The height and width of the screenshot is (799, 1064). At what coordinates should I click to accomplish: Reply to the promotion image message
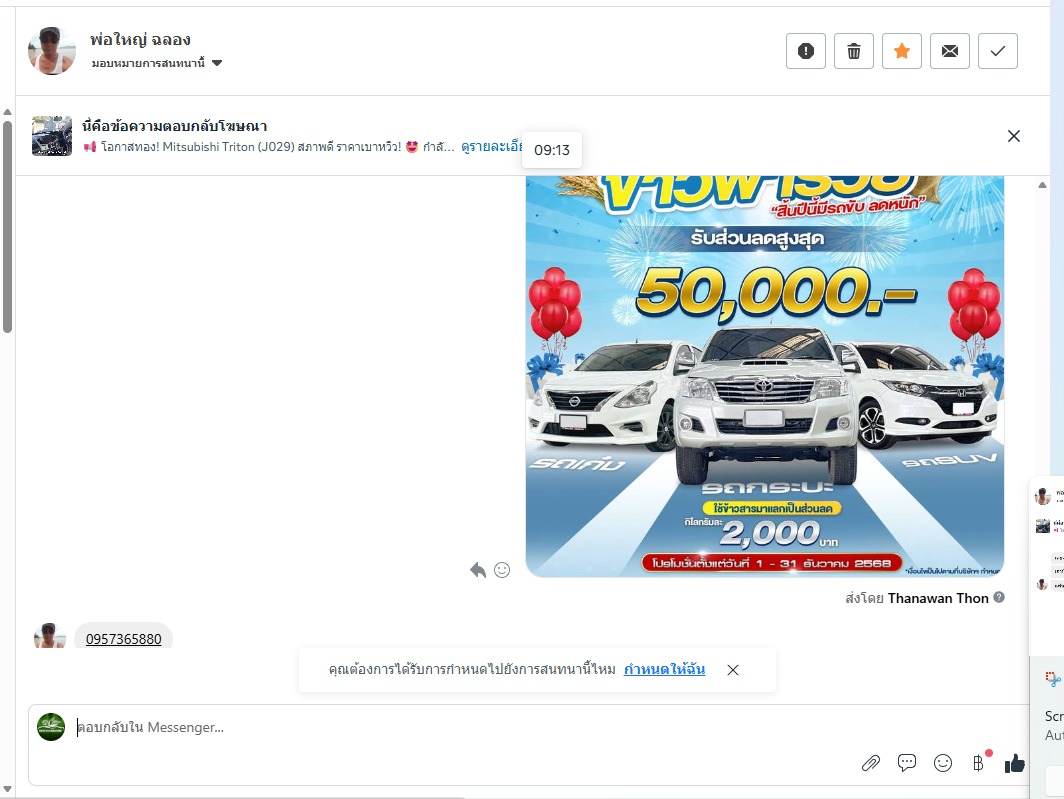(x=478, y=570)
